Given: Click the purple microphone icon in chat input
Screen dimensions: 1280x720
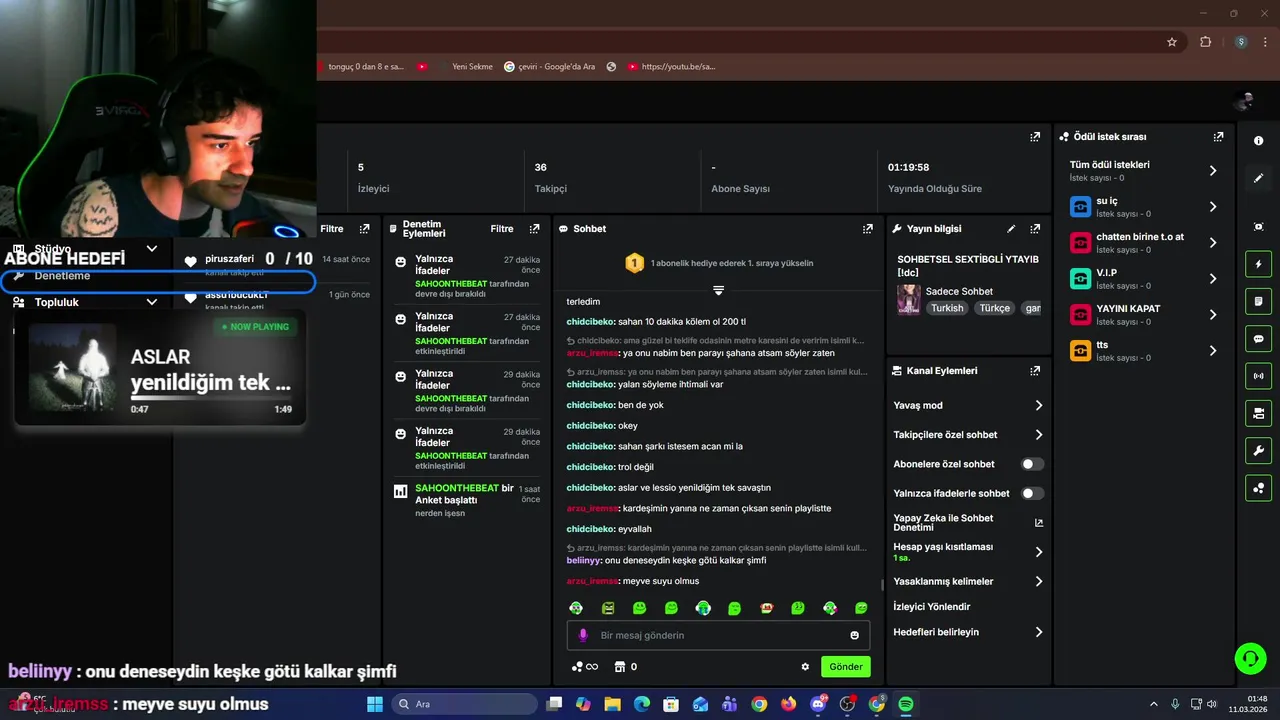Looking at the screenshot, I should coord(584,635).
